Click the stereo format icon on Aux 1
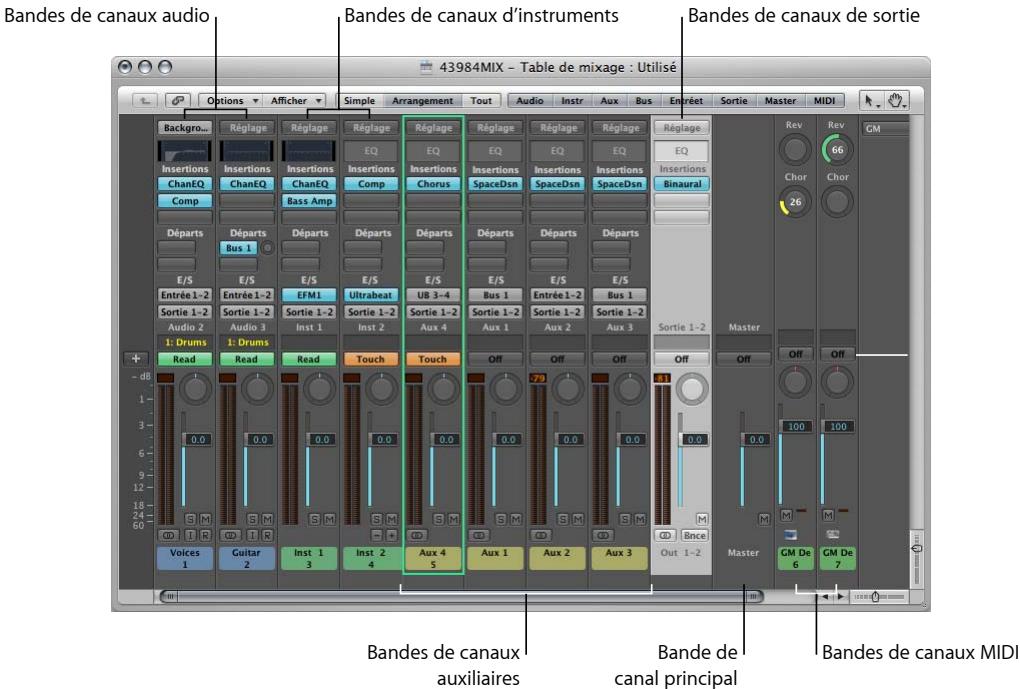The width and height of the screenshot is (1020, 689). click(479, 535)
